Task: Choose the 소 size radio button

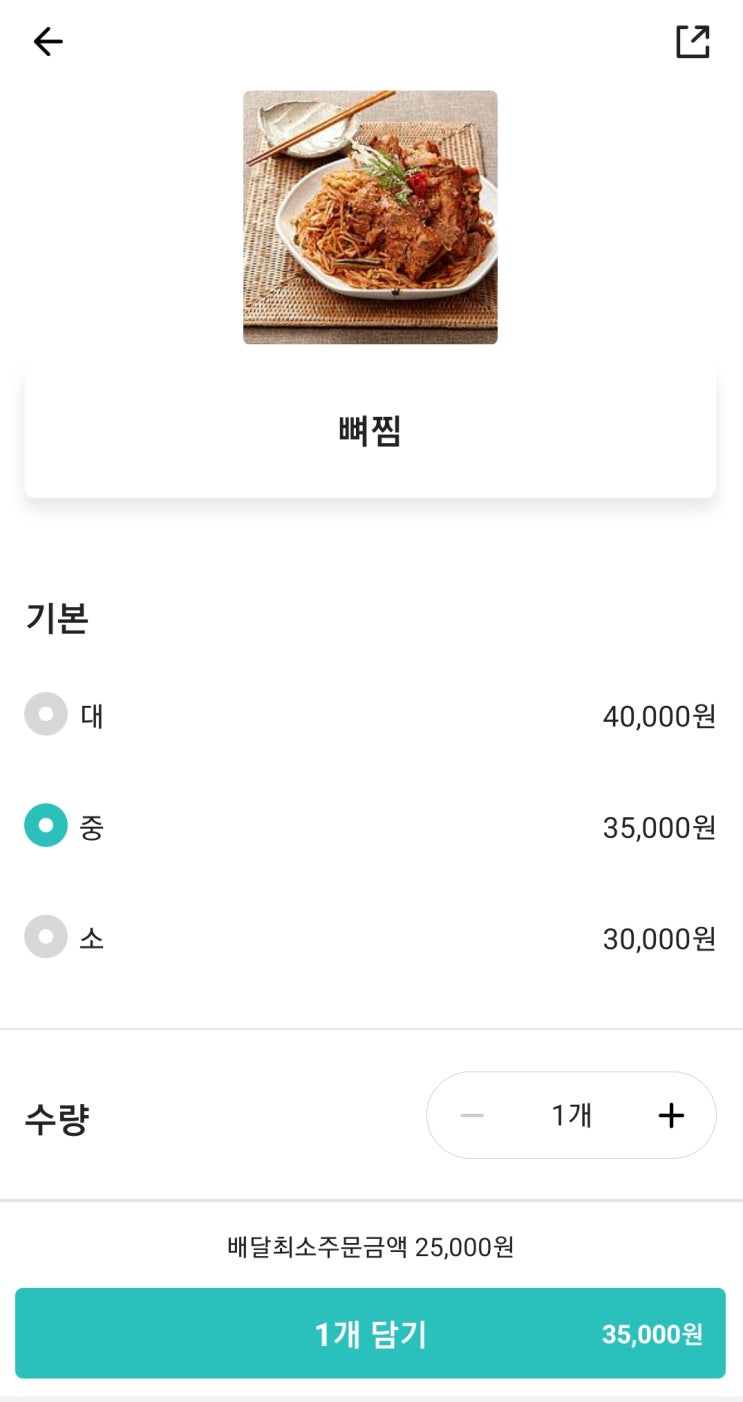Action: [46, 937]
